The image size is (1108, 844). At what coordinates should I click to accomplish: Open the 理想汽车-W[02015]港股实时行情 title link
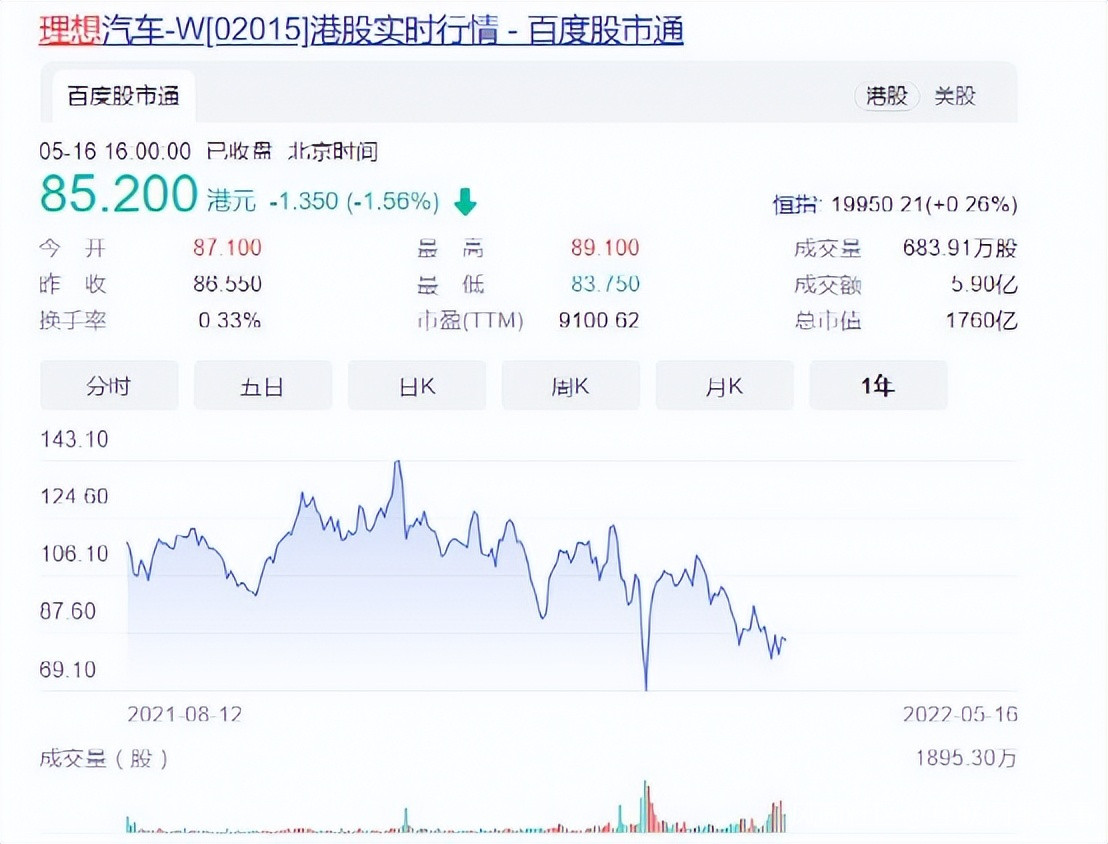pyautogui.click(x=361, y=30)
